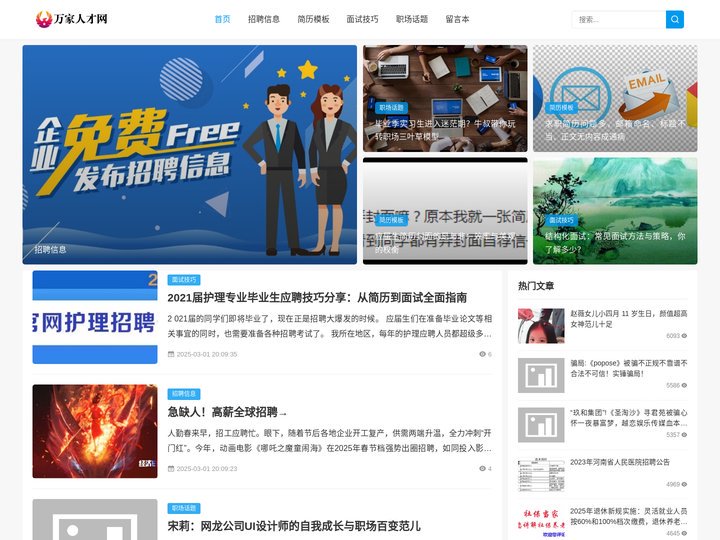Open hot article 赵薇女儿小四月 11 岁生日
The image size is (720, 540).
click(629, 319)
